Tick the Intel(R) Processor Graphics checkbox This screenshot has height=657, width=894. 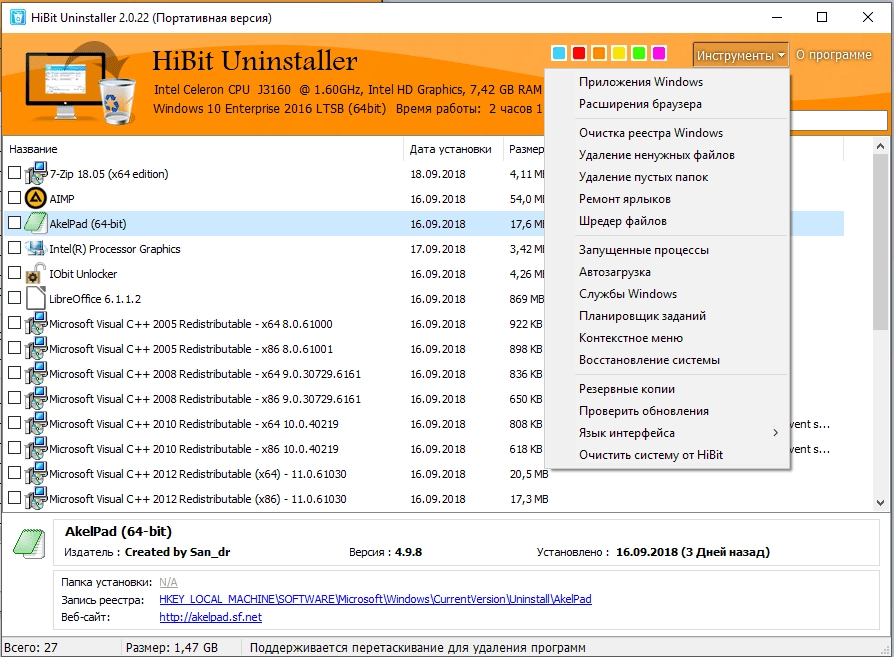15,248
